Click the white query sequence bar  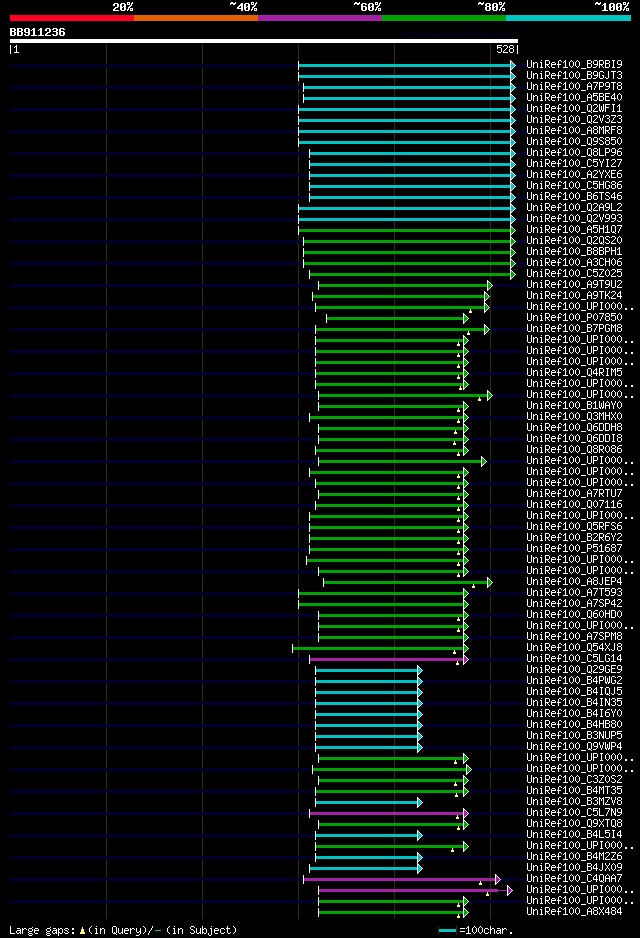point(263,41)
